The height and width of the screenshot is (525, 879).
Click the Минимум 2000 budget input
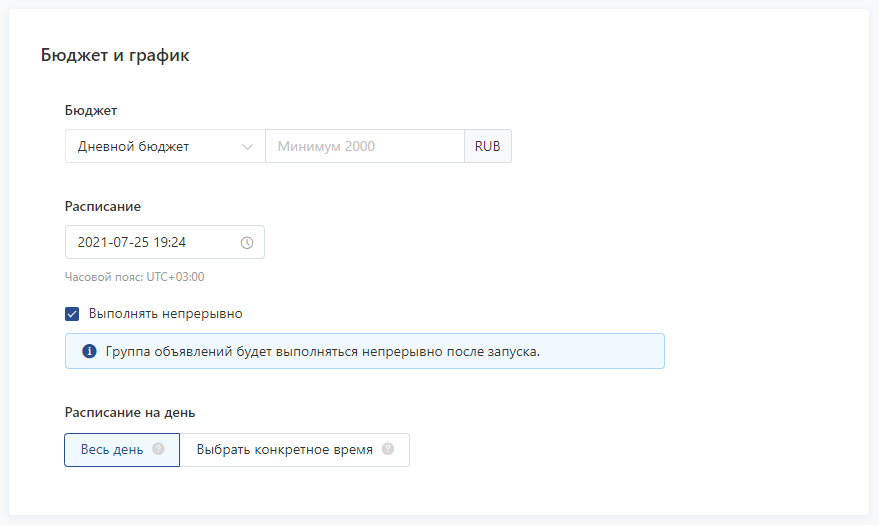click(x=365, y=146)
